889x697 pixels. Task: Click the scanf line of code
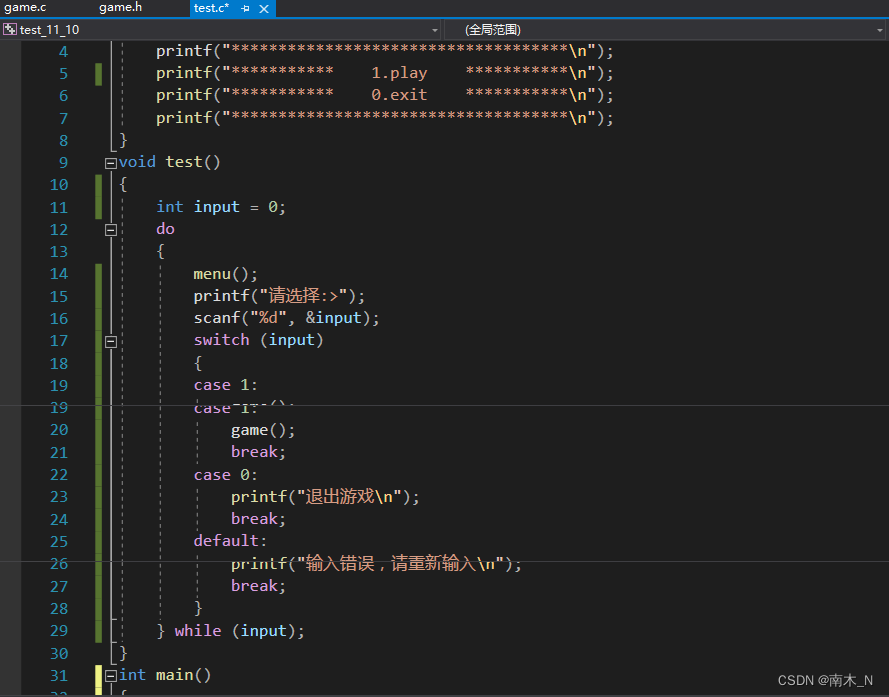286,318
